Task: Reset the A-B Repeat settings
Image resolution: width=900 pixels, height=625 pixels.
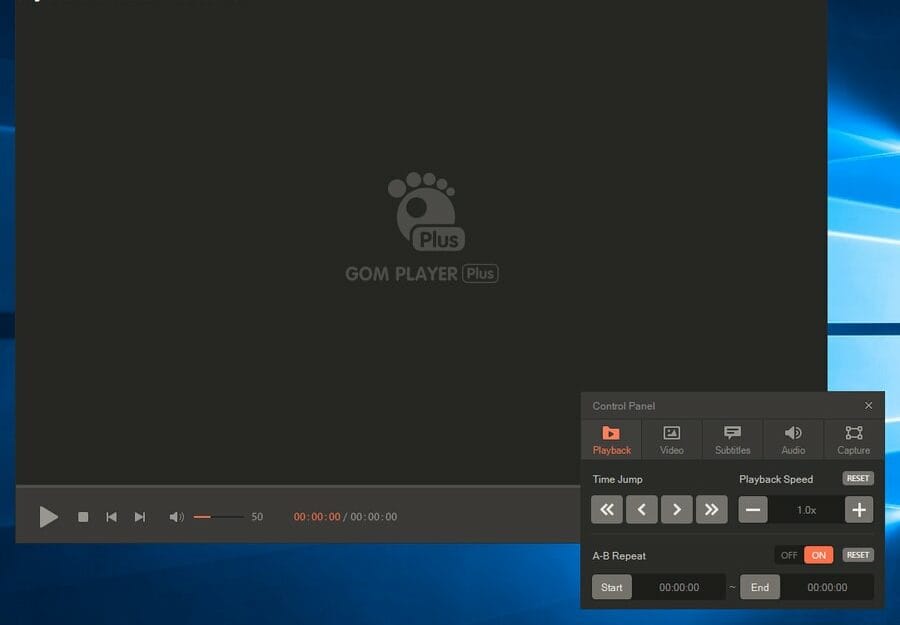Action: [x=858, y=555]
